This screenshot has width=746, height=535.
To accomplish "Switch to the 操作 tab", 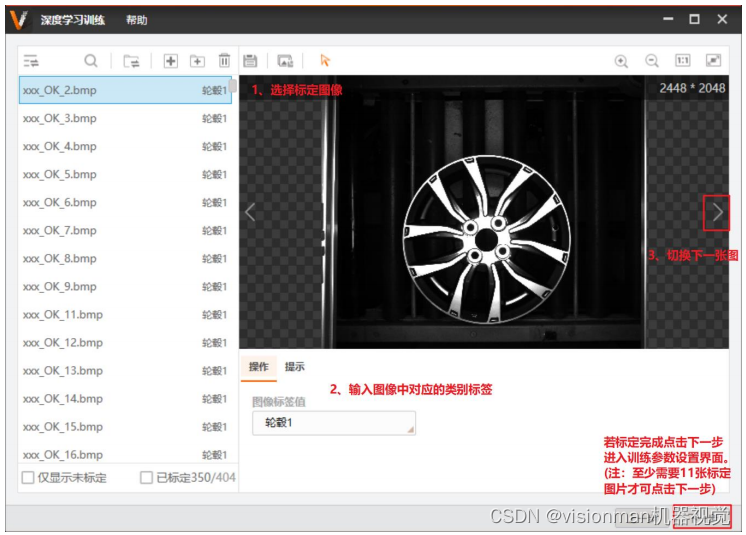I will coord(259,367).
